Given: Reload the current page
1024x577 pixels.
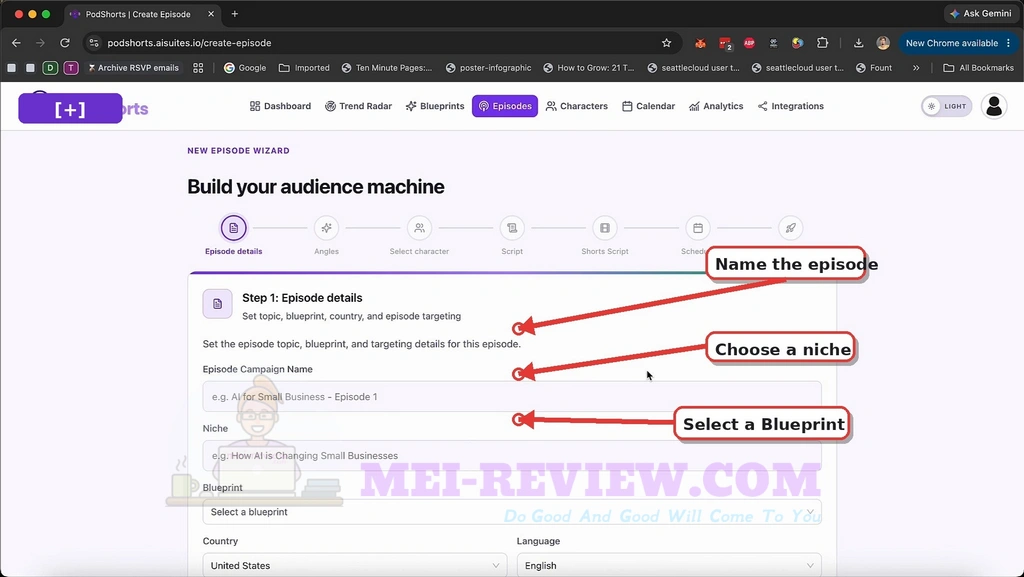Looking at the screenshot, I should point(65,43).
